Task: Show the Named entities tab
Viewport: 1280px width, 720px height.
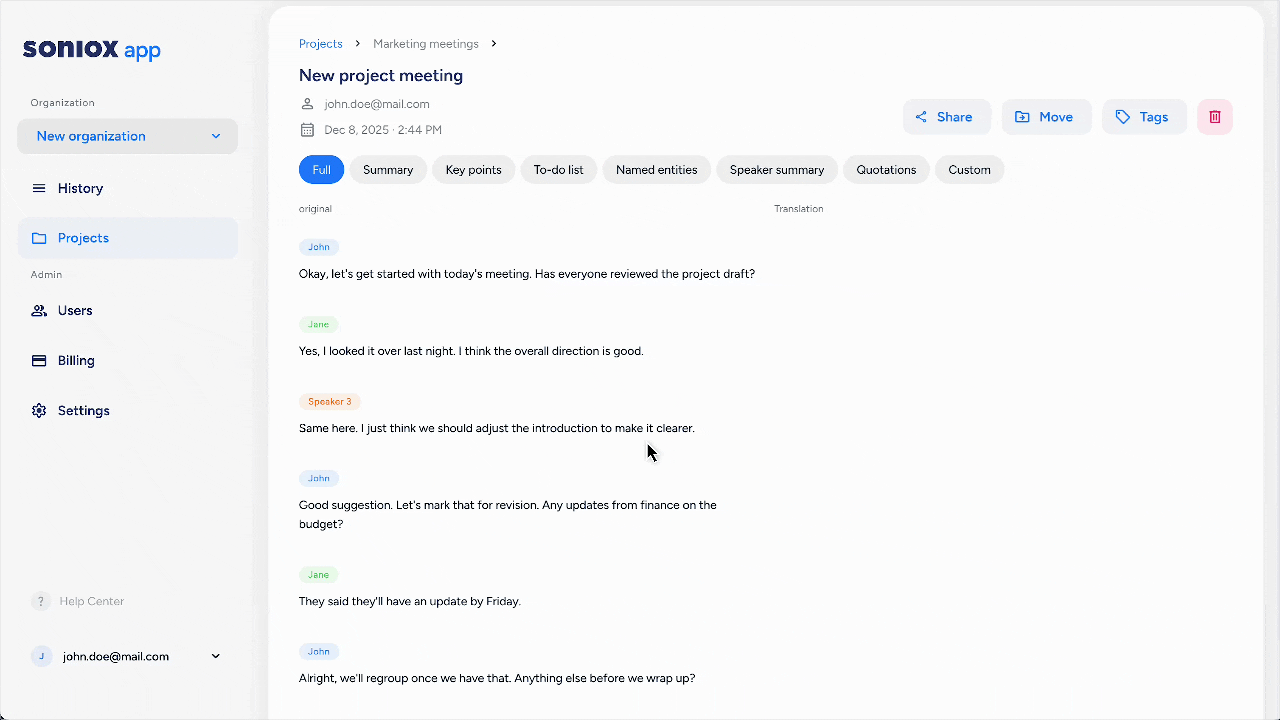Action: pos(656,170)
